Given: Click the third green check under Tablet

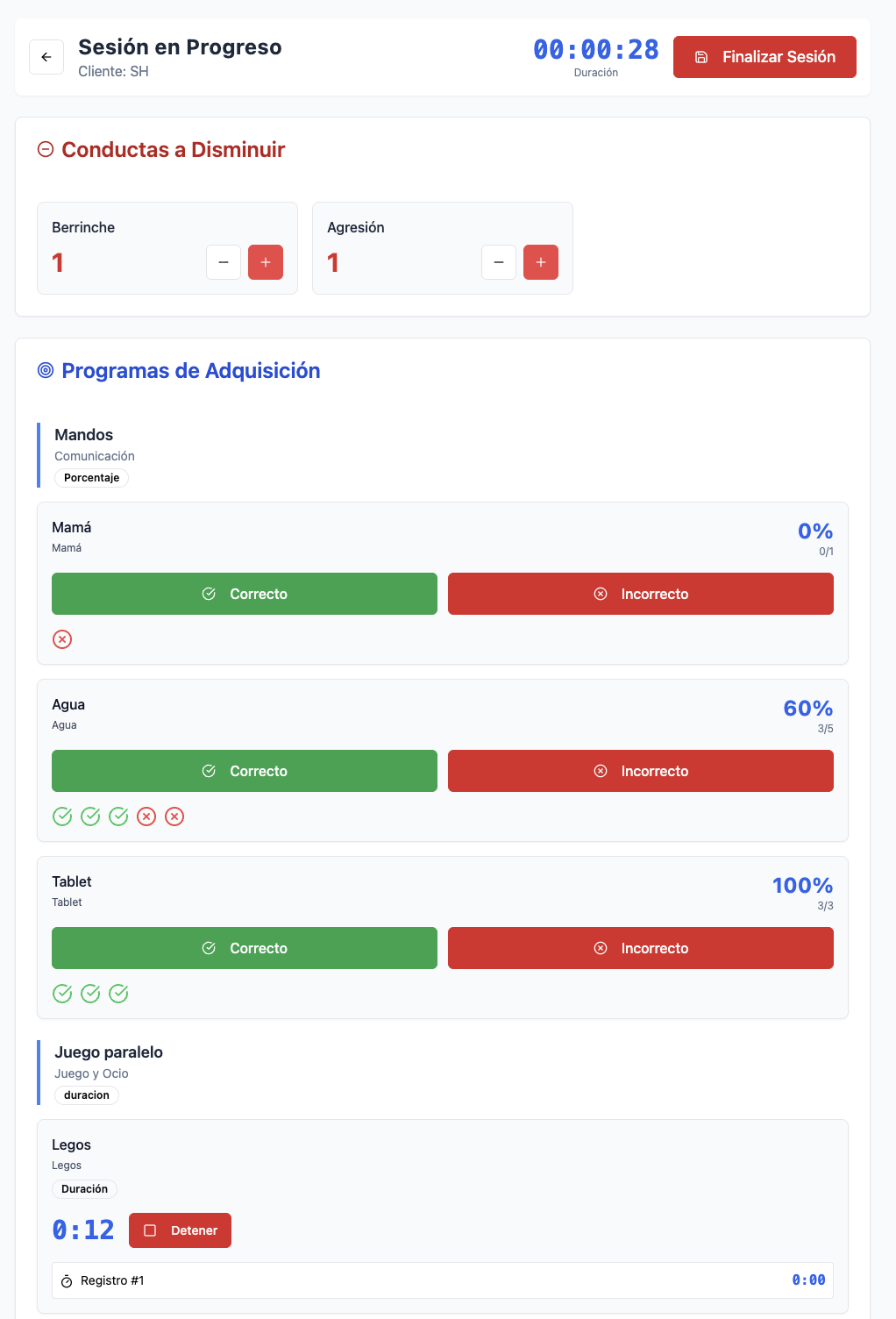Looking at the screenshot, I should pyautogui.click(x=118, y=994).
